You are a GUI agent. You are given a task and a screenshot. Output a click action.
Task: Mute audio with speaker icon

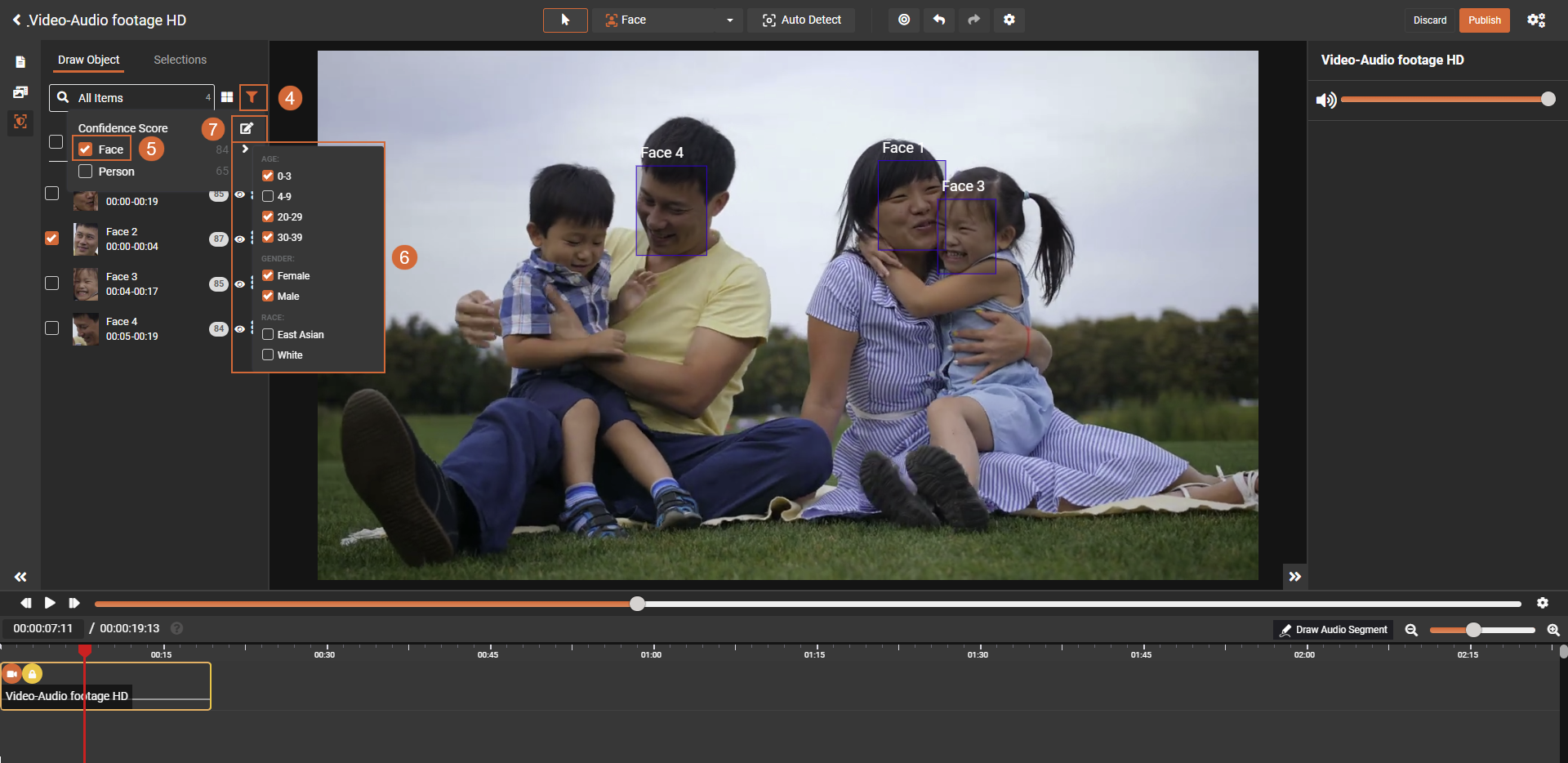(x=1325, y=100)
